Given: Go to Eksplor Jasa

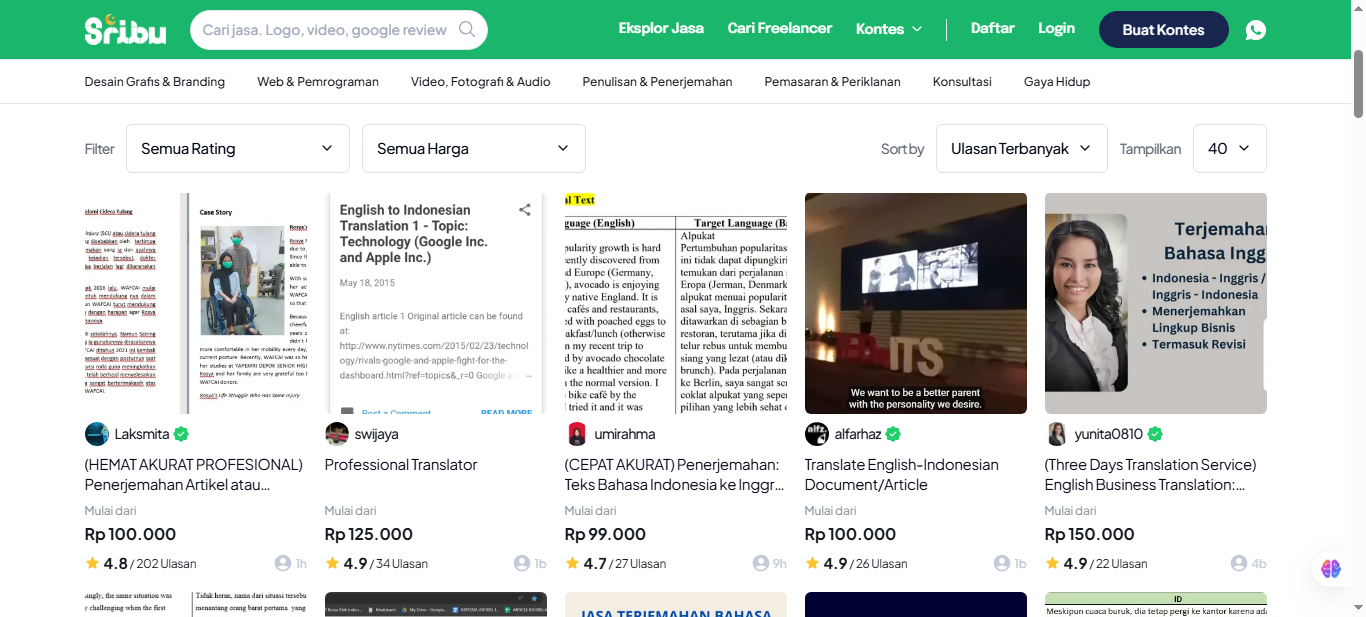Looking at the screenshot, I should point(661,28).
